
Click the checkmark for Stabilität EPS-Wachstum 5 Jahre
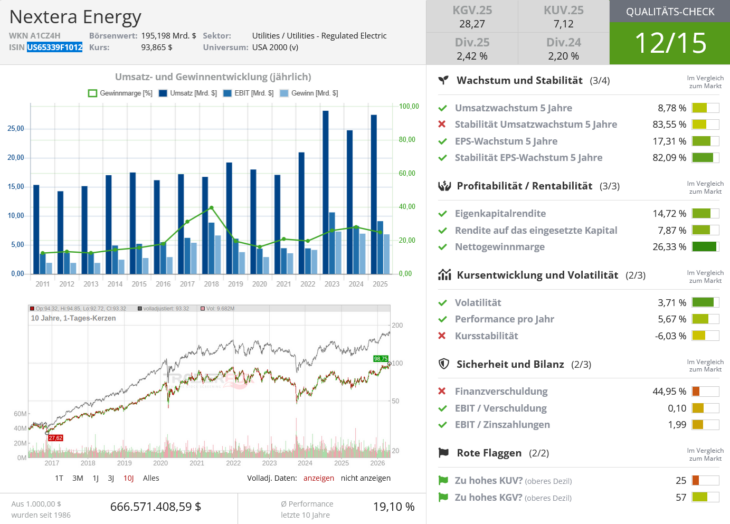[442, 158]
